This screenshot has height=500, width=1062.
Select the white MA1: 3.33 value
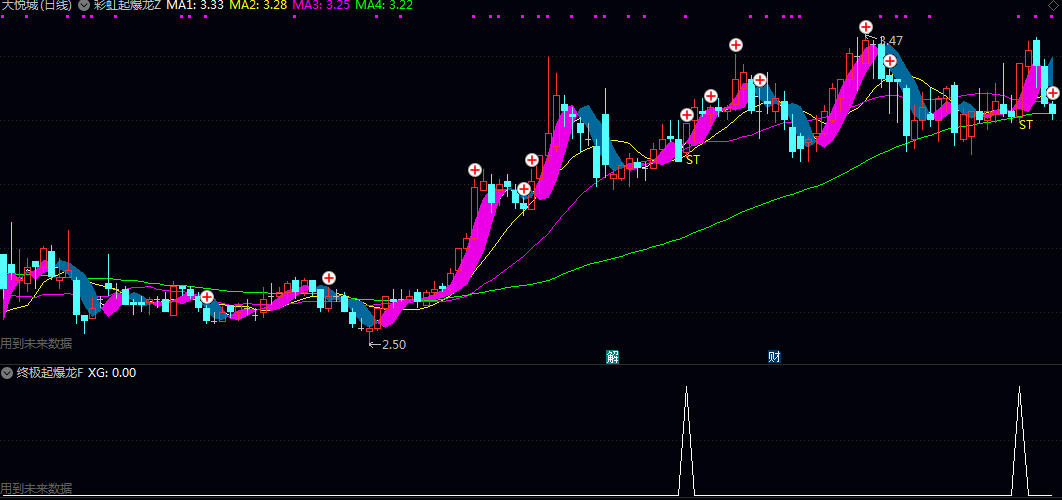click(196, 5)
